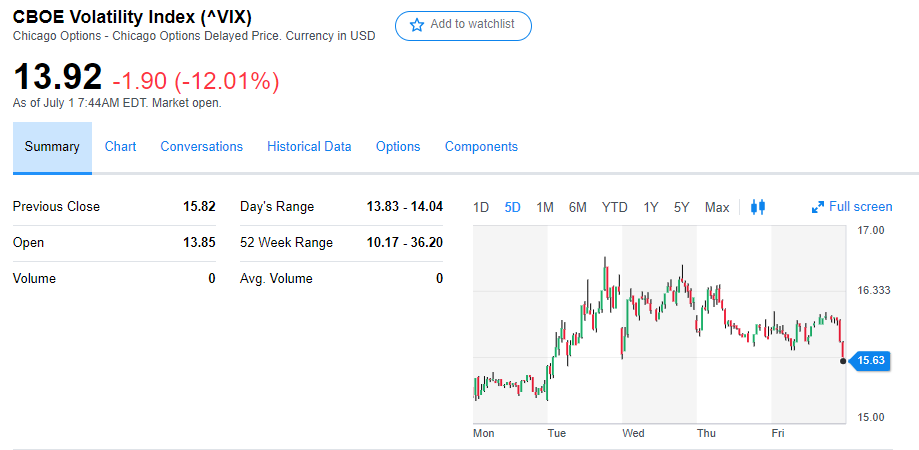The image size is (919, 450).
Task: Switch chart to candlestick type icon
Action: 758,207
